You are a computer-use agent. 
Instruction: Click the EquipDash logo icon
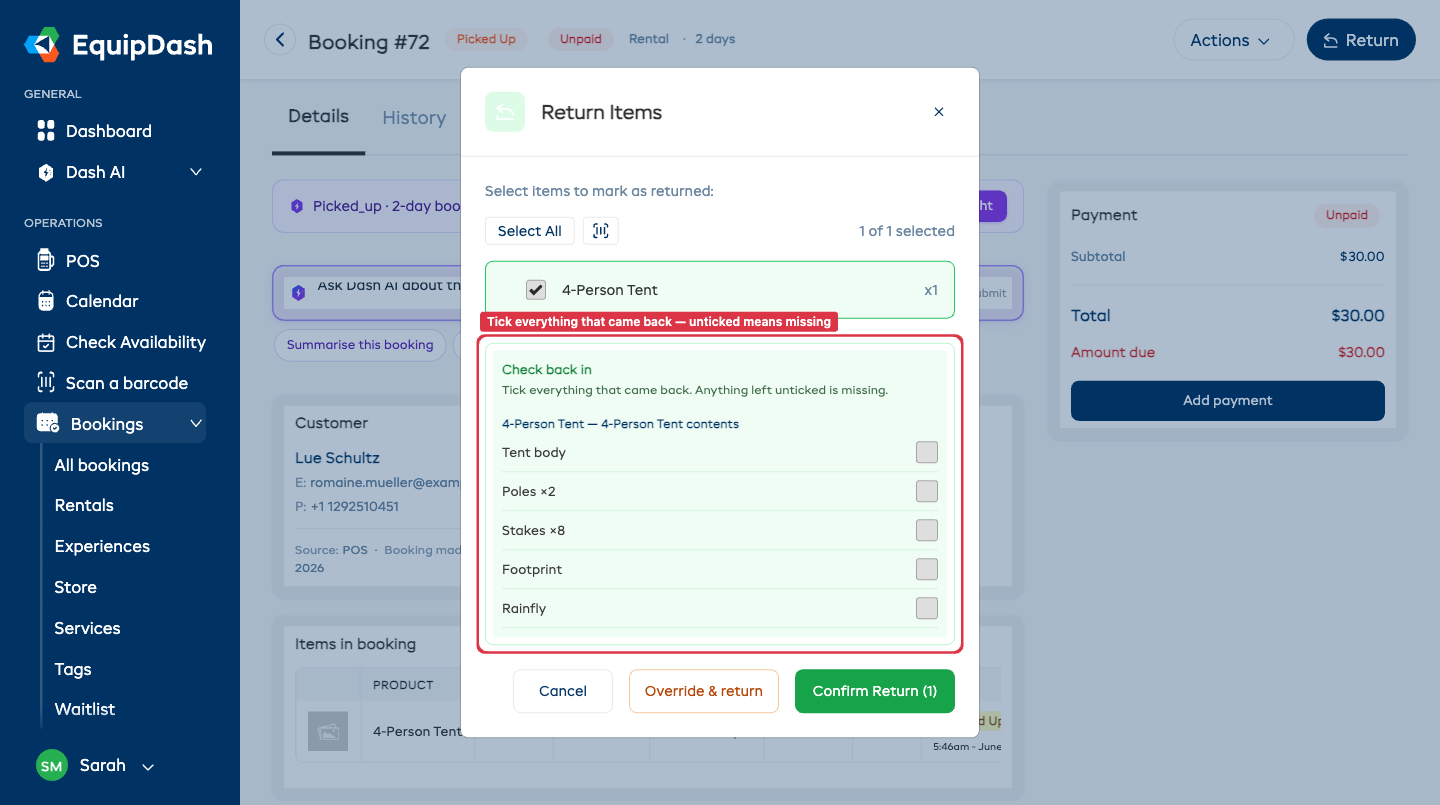(x=43, y=45)
